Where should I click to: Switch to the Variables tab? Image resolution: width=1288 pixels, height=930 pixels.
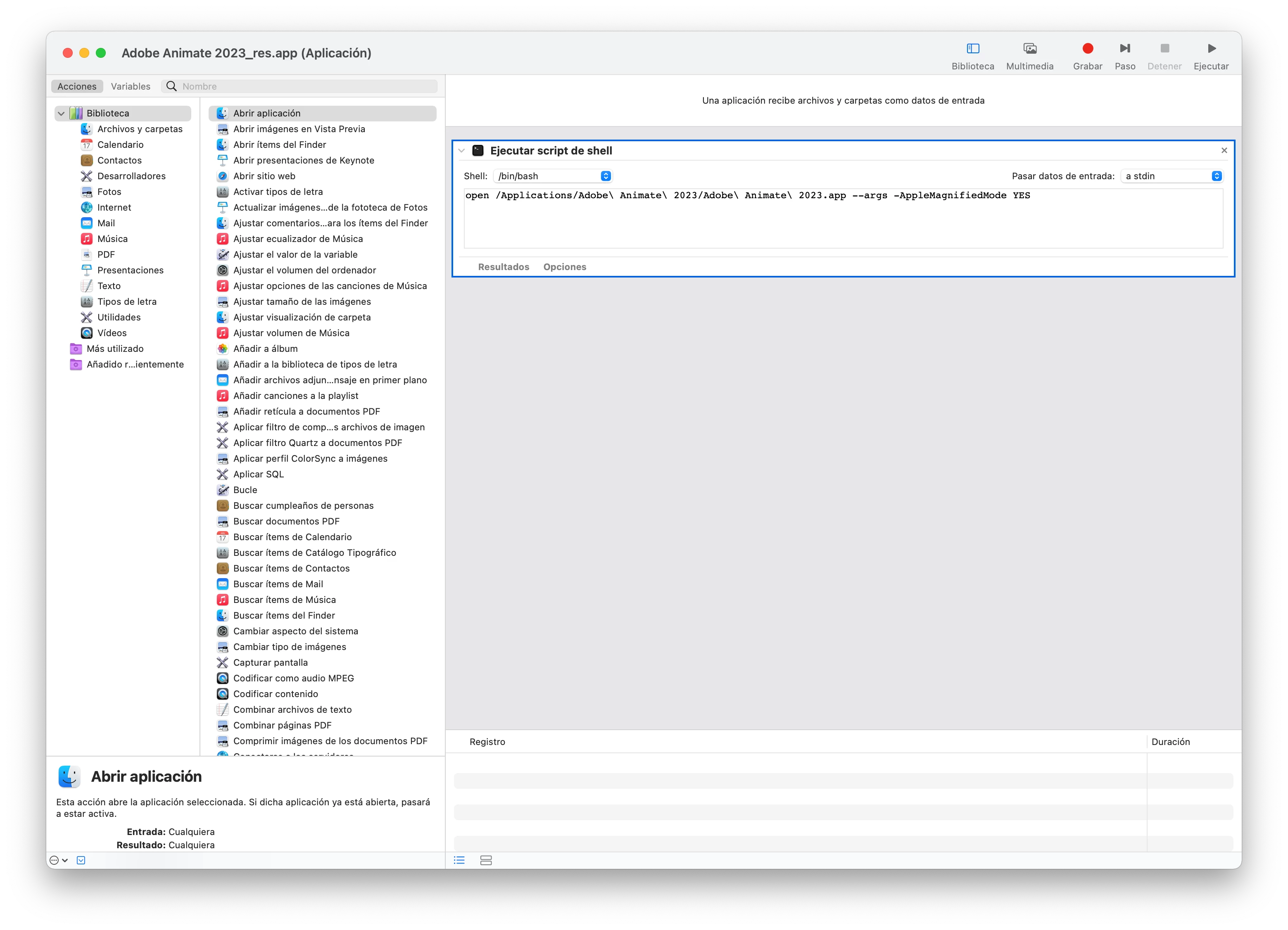point(131,86)
